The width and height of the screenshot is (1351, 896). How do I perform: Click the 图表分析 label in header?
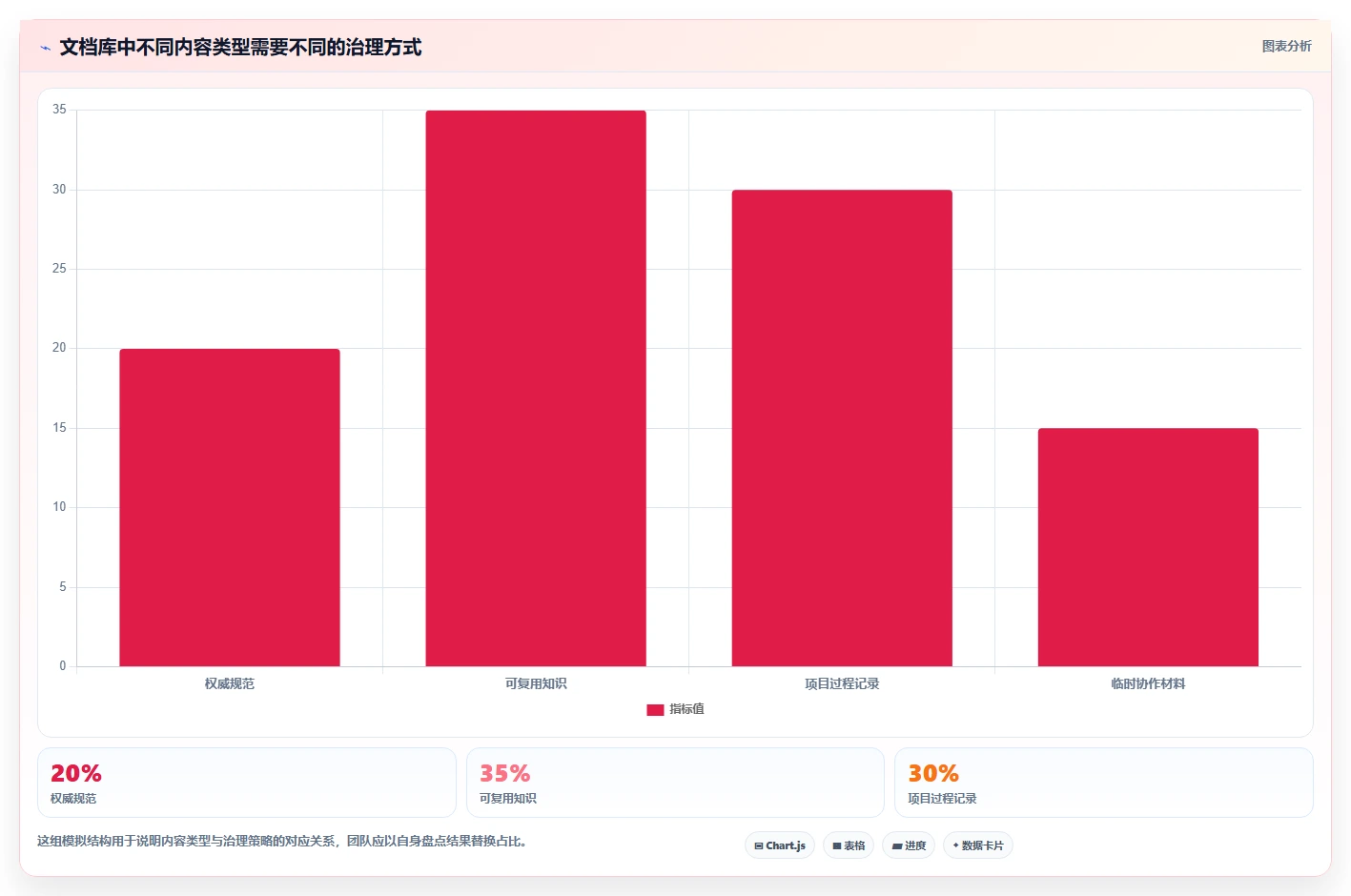point(1286,46)
